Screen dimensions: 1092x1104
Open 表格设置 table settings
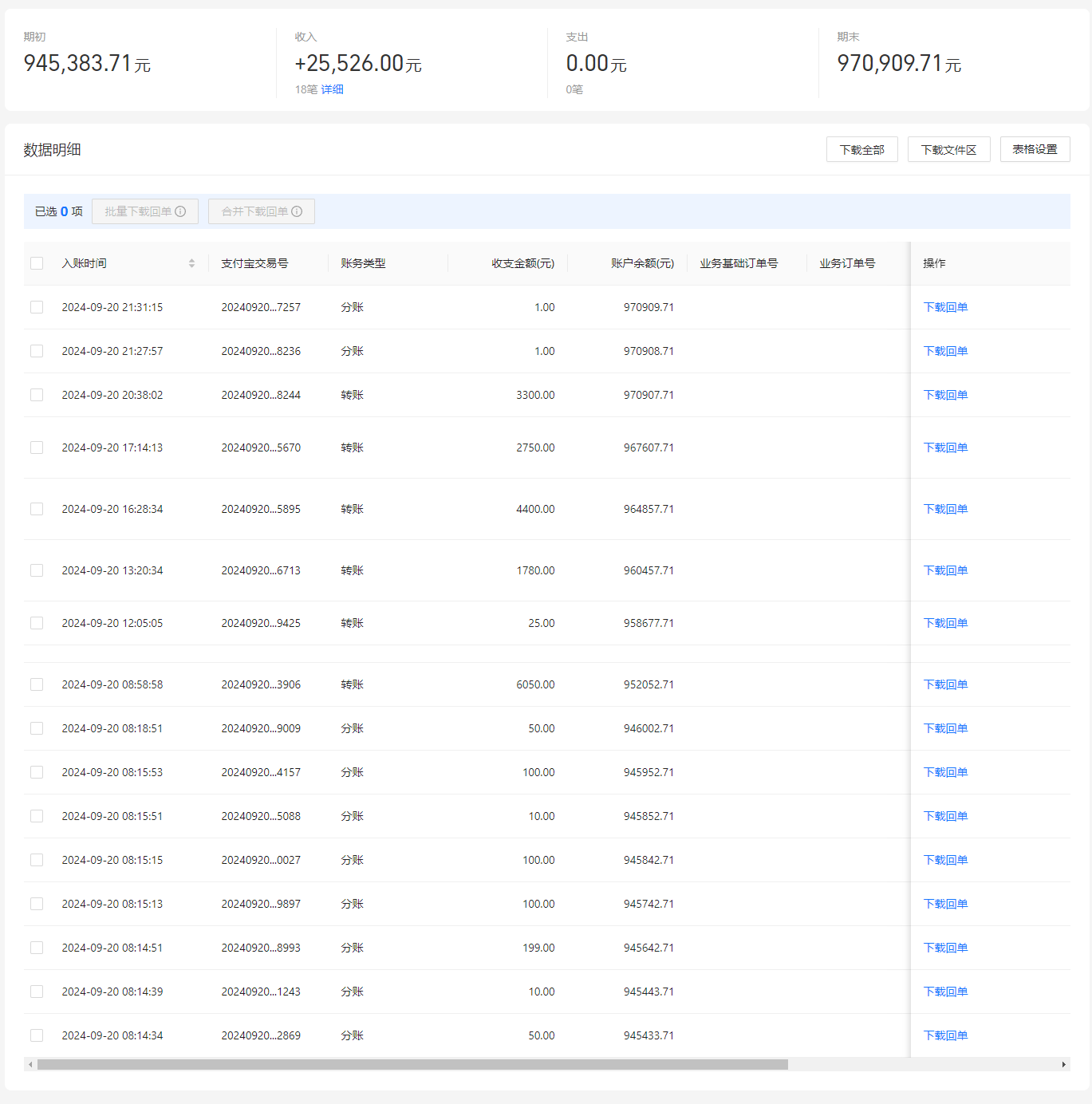pyautogui.click(x=1035, y=149)
